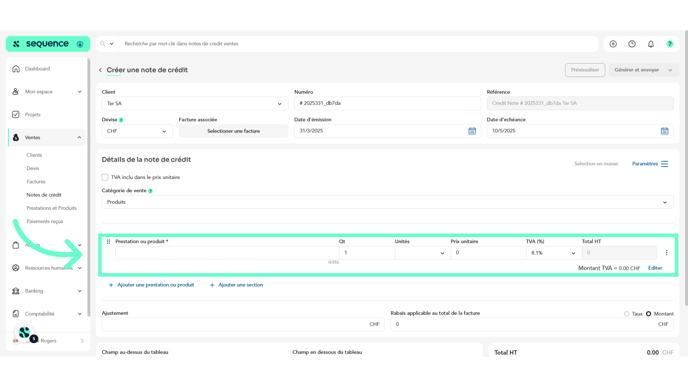Open notifications bell
The height and width of the screenshot is (387, 688).
[651, 44]
